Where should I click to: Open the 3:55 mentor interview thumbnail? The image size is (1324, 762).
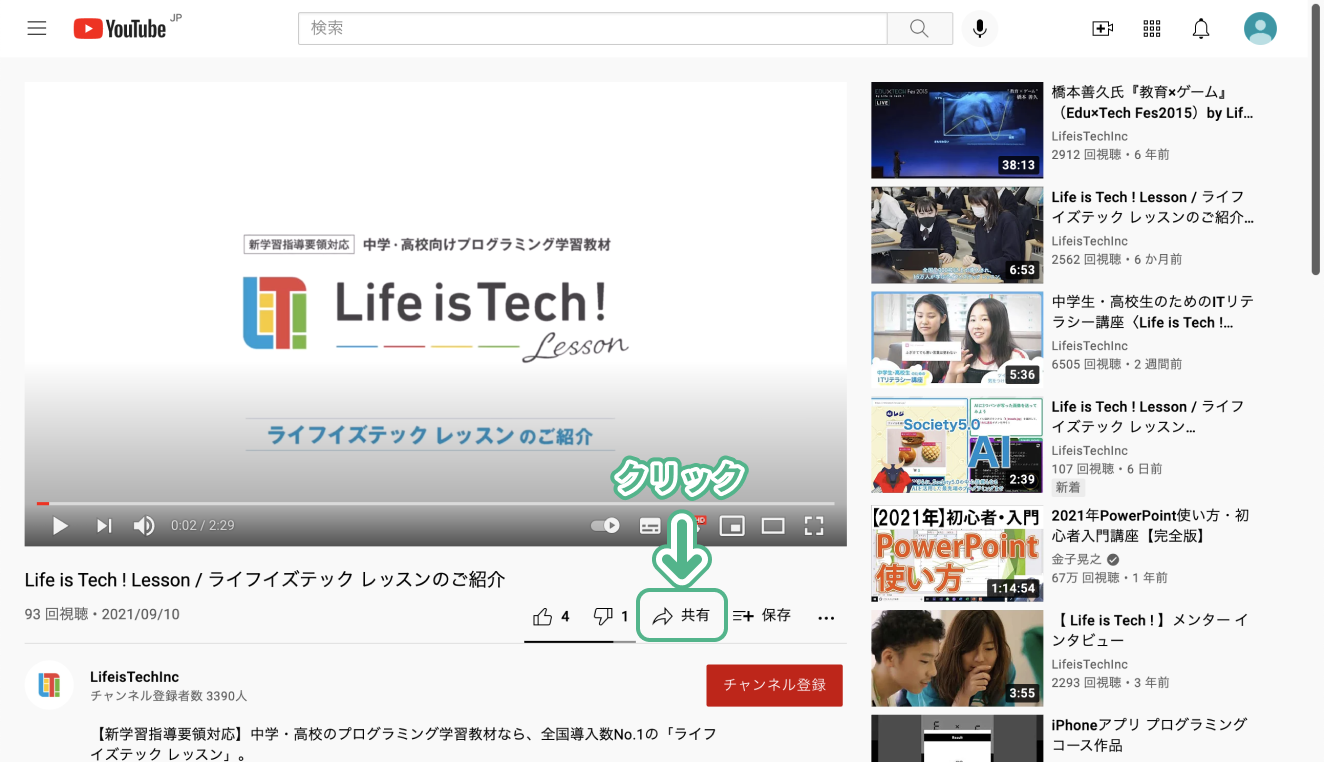[957, 658]
